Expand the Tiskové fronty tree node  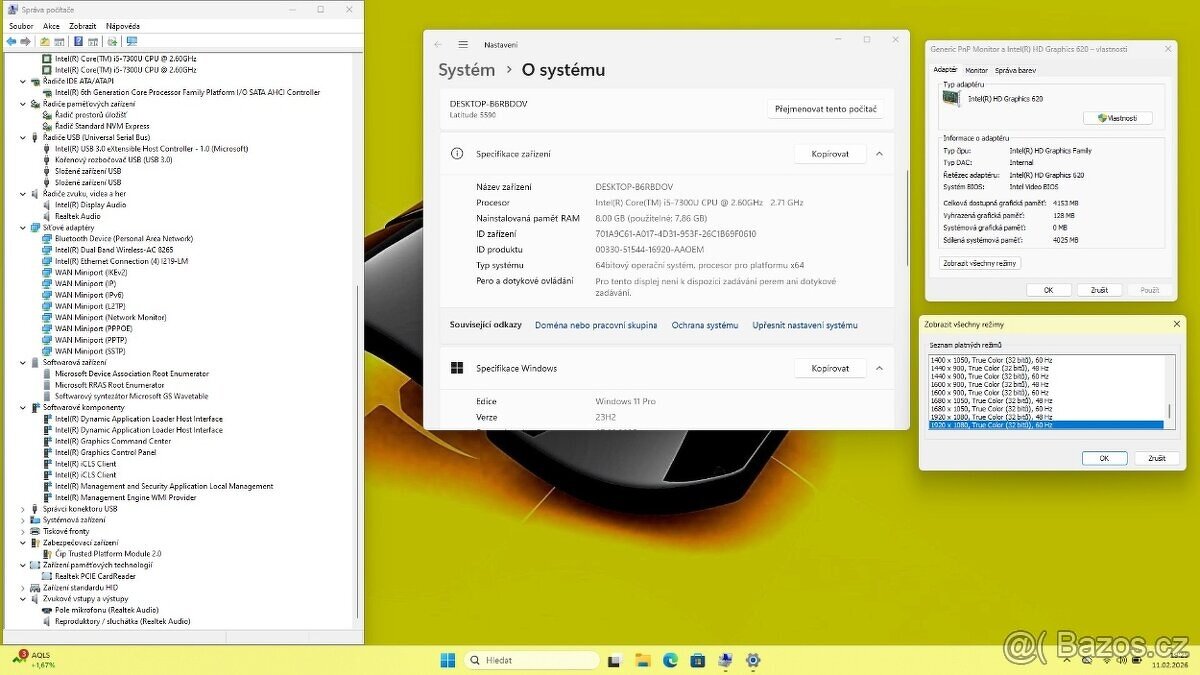22,531
